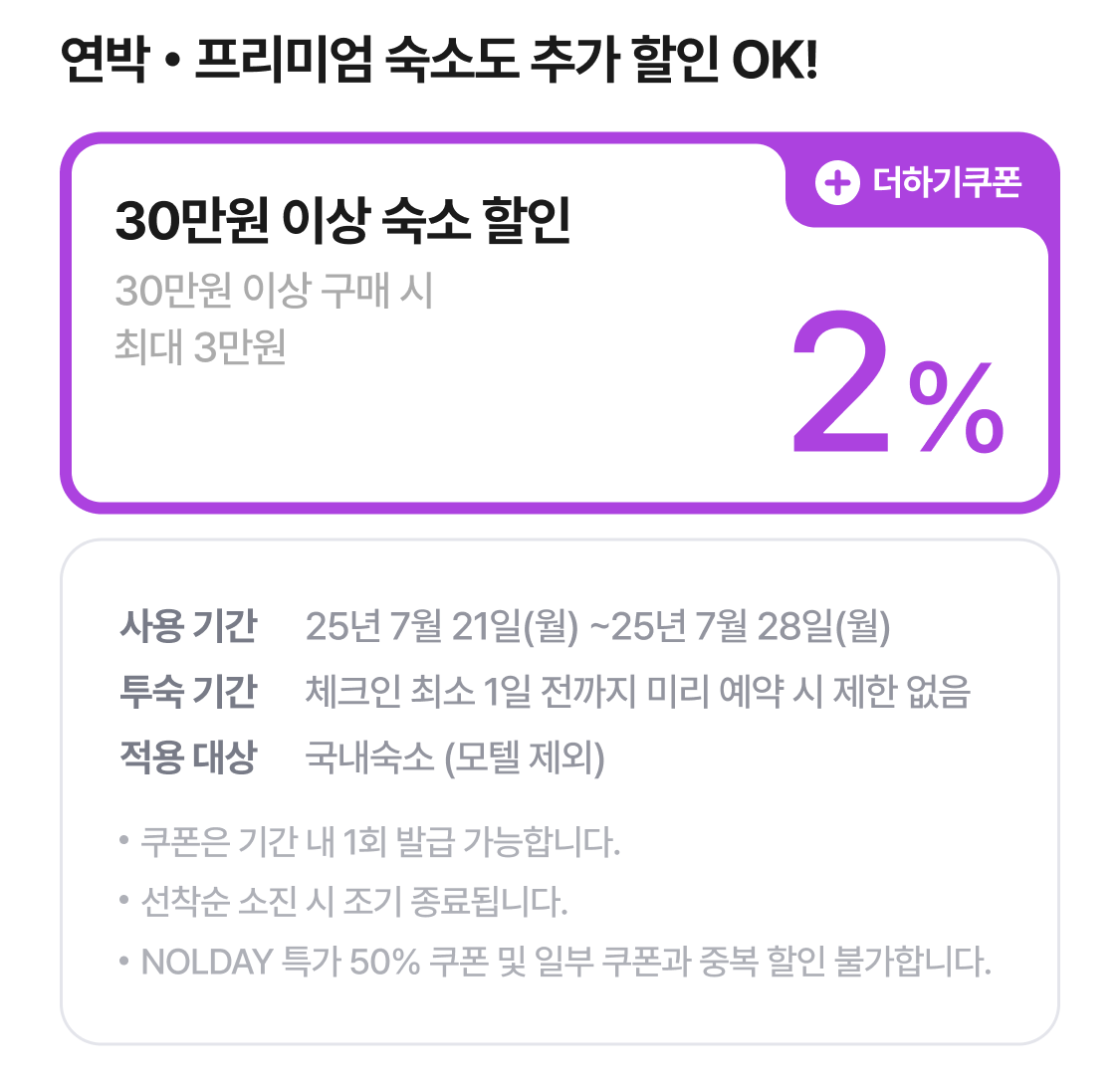The height and width of the screenshot is (1082, 1120).
Task: Tap the percent symbol in the coupon
Action: pyautogui.click(x=957, y=407)
